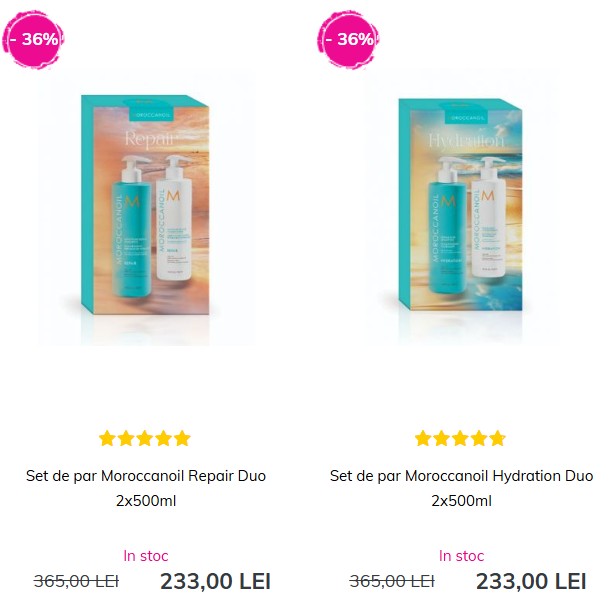Click the Repair Duo -36% discount badge
Screen dimensions: 609x612
pyautogui.click(x=33, y=39)
